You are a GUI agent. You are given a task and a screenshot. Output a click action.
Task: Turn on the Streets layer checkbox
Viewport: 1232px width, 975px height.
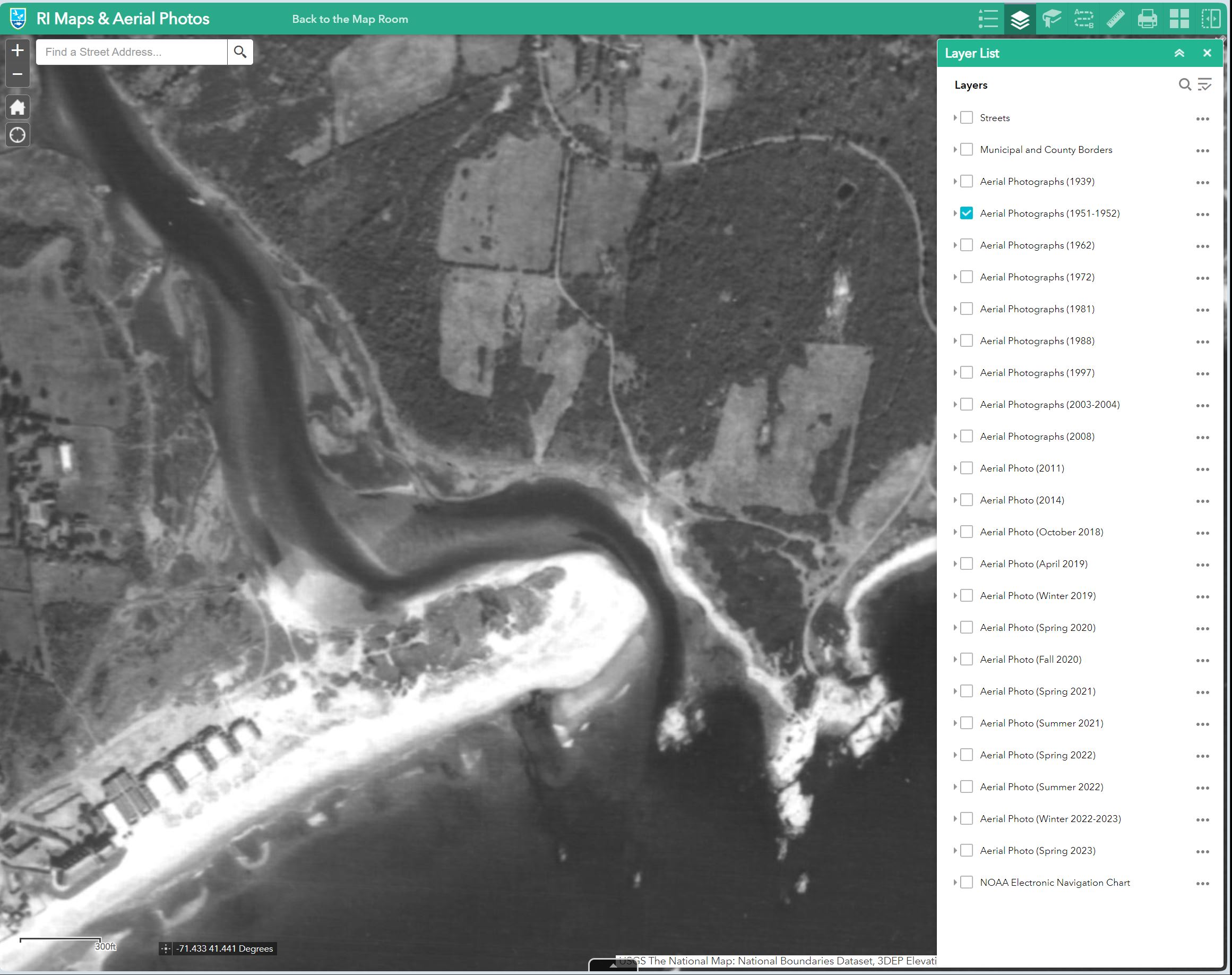(966, 117)
